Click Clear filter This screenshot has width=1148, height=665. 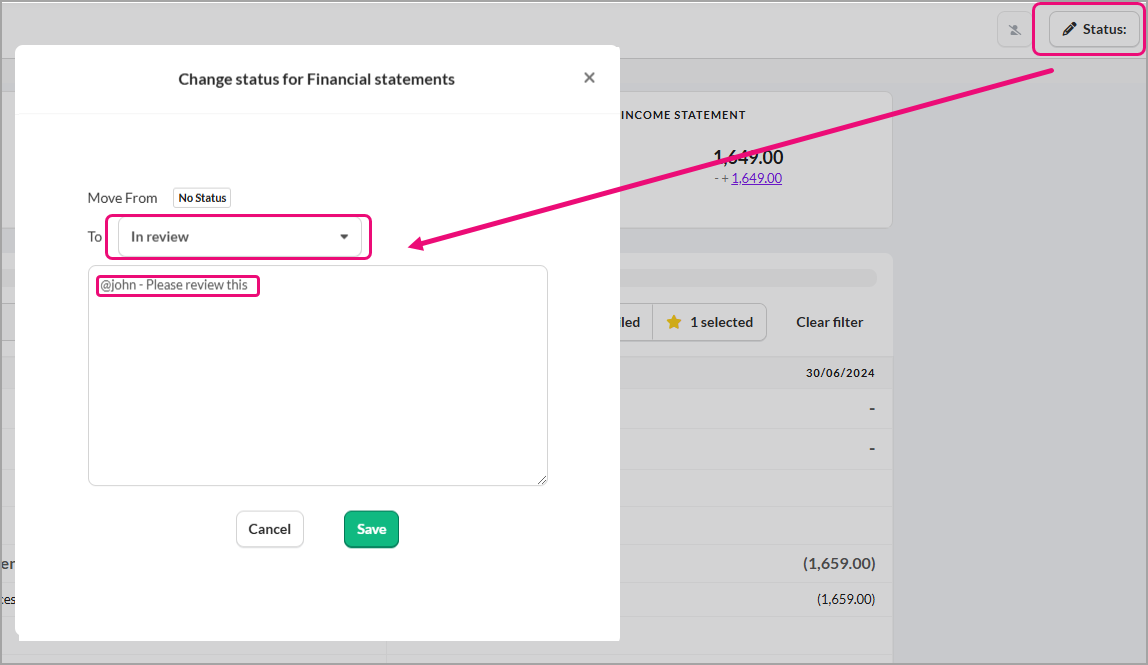[829, 322]
